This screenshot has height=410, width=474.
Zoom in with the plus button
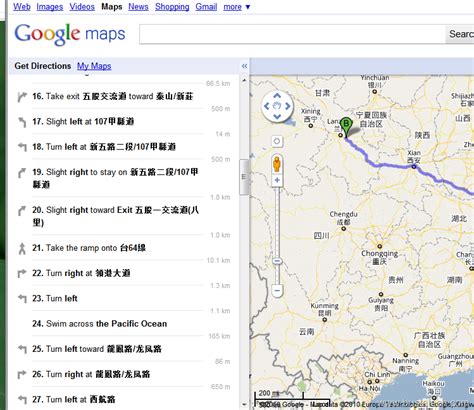(x=277, y=180)
